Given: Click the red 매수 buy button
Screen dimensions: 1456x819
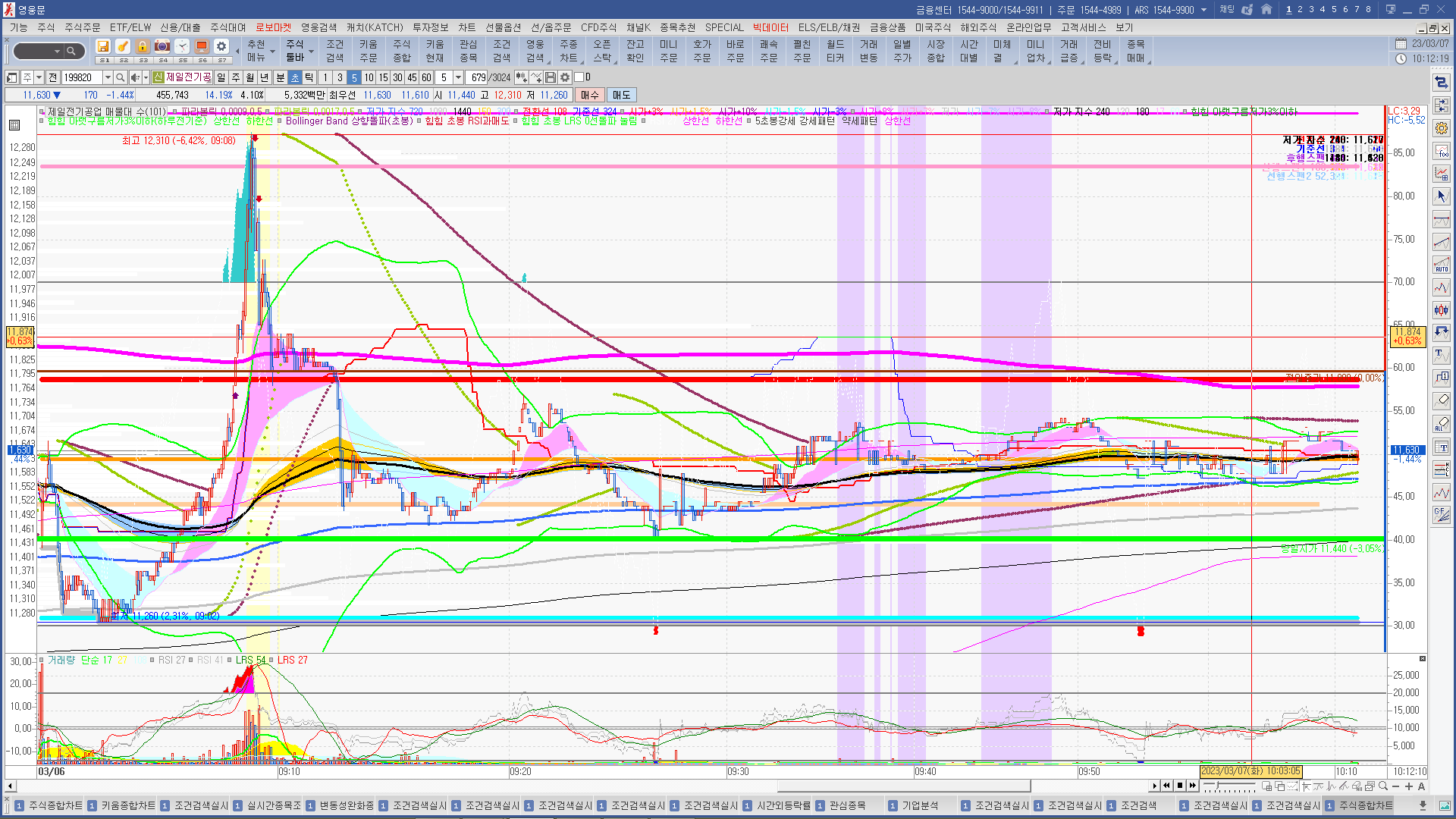Looking at the screenshot, I should pos(590,95).
